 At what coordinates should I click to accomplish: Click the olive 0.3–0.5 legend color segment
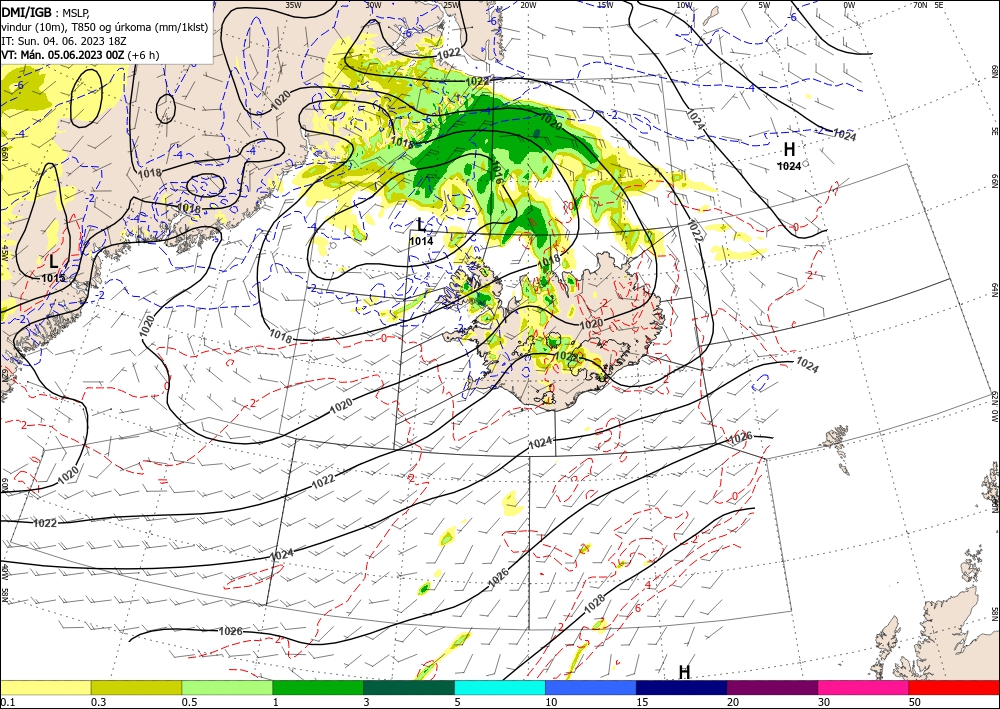coord(136,687)
